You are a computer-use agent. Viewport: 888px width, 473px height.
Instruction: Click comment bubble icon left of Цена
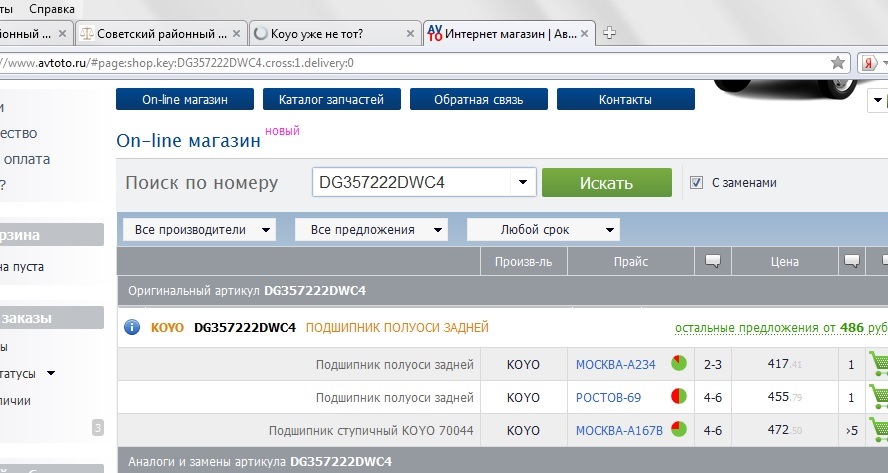click(713, 262)
